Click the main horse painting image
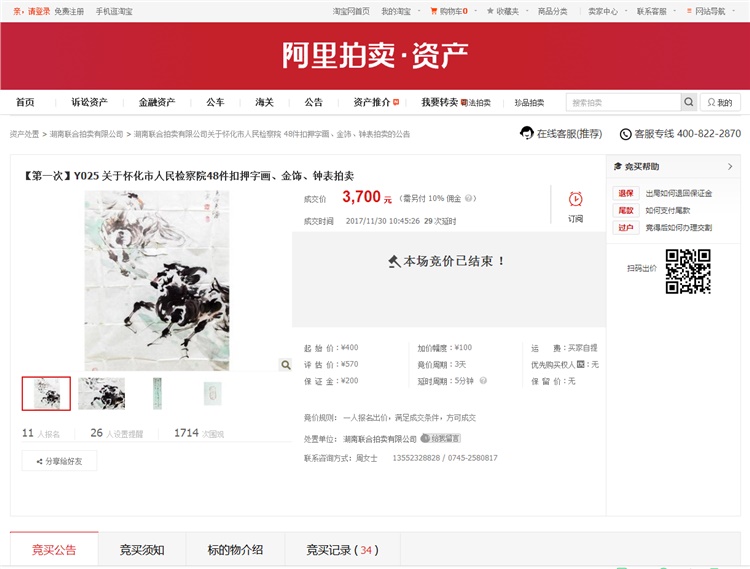 (157, 281)
